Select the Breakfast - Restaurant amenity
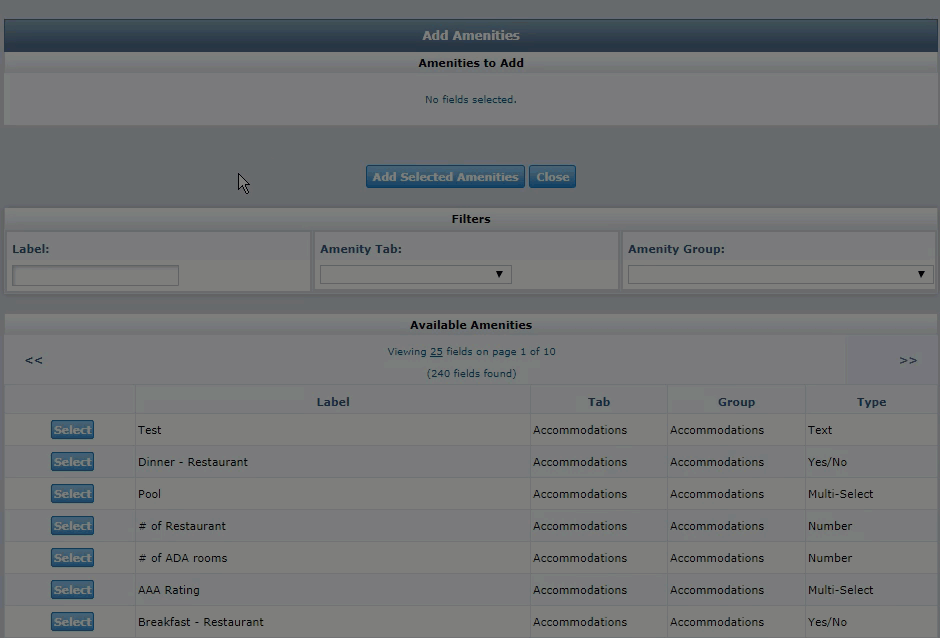 pos(73,622)
